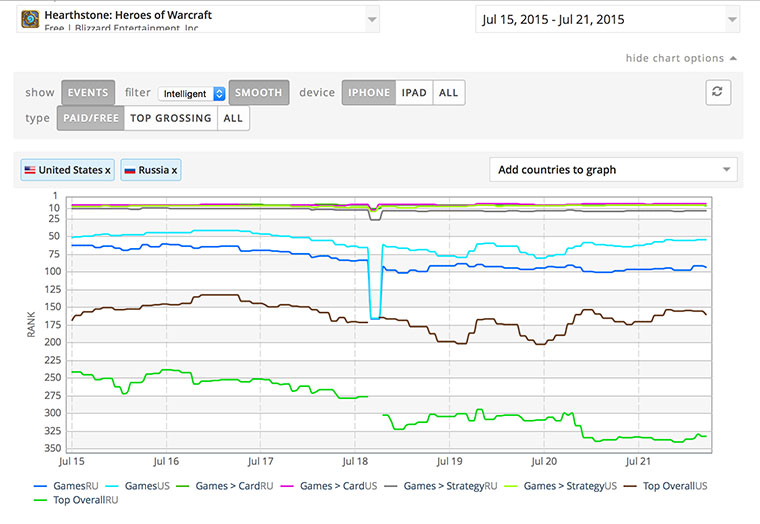Click the Russia flag icon

pos(131,170)
